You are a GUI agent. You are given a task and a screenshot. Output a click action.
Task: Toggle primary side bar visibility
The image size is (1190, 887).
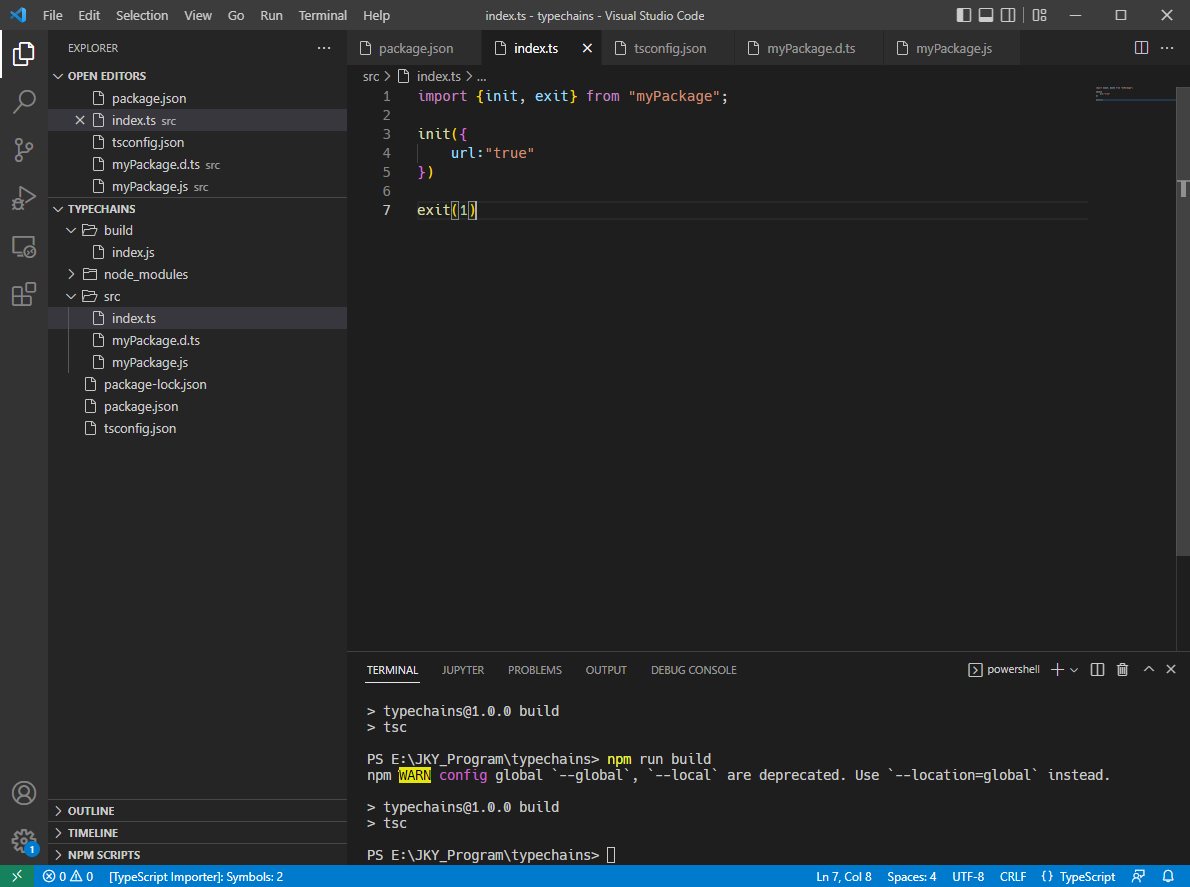coord(964,15)
